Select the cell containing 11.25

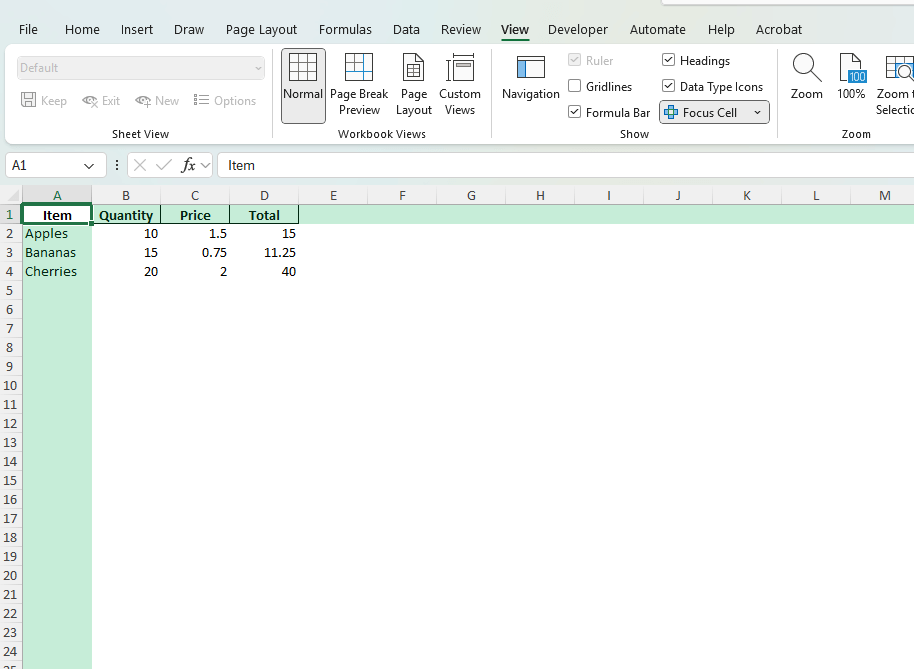pos(264,253)
